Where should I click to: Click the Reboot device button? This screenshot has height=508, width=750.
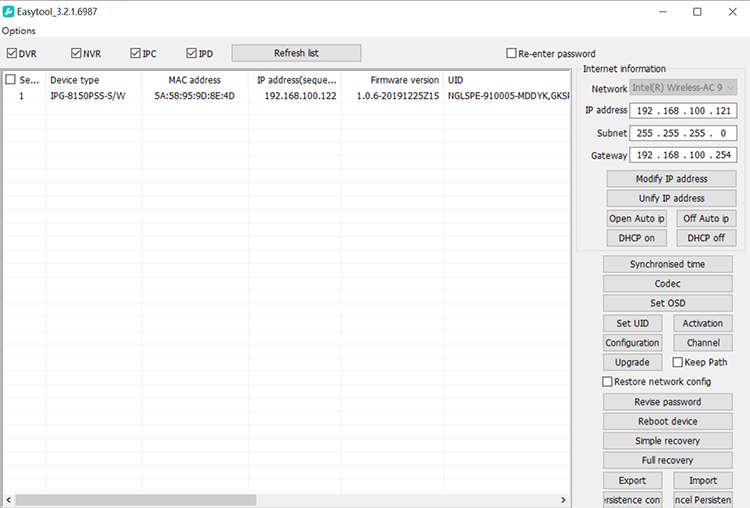click(x=667, y=421)
